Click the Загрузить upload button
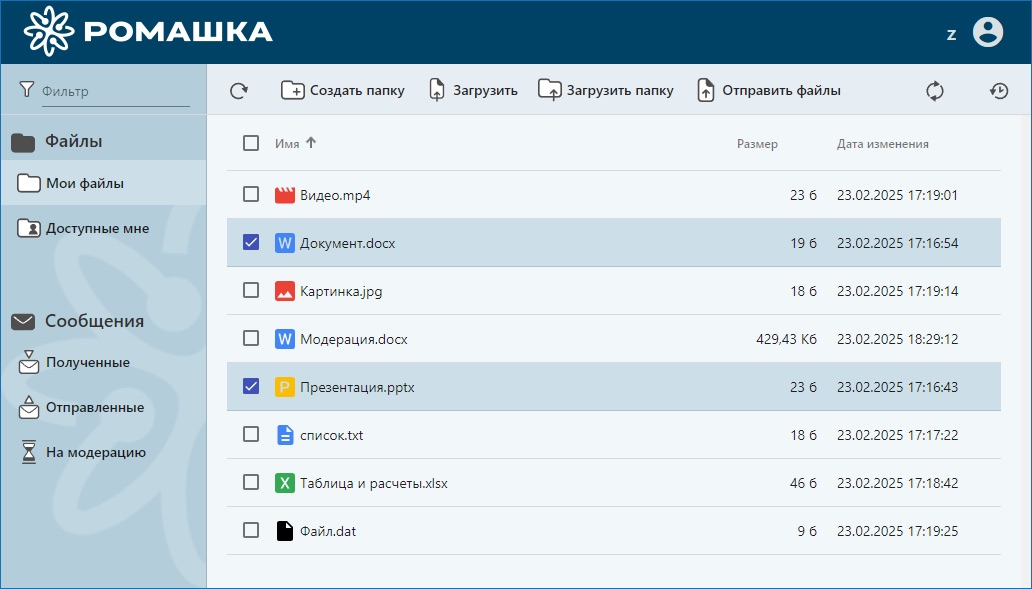This screenshot has height=589, width=1032. point(473,91)
